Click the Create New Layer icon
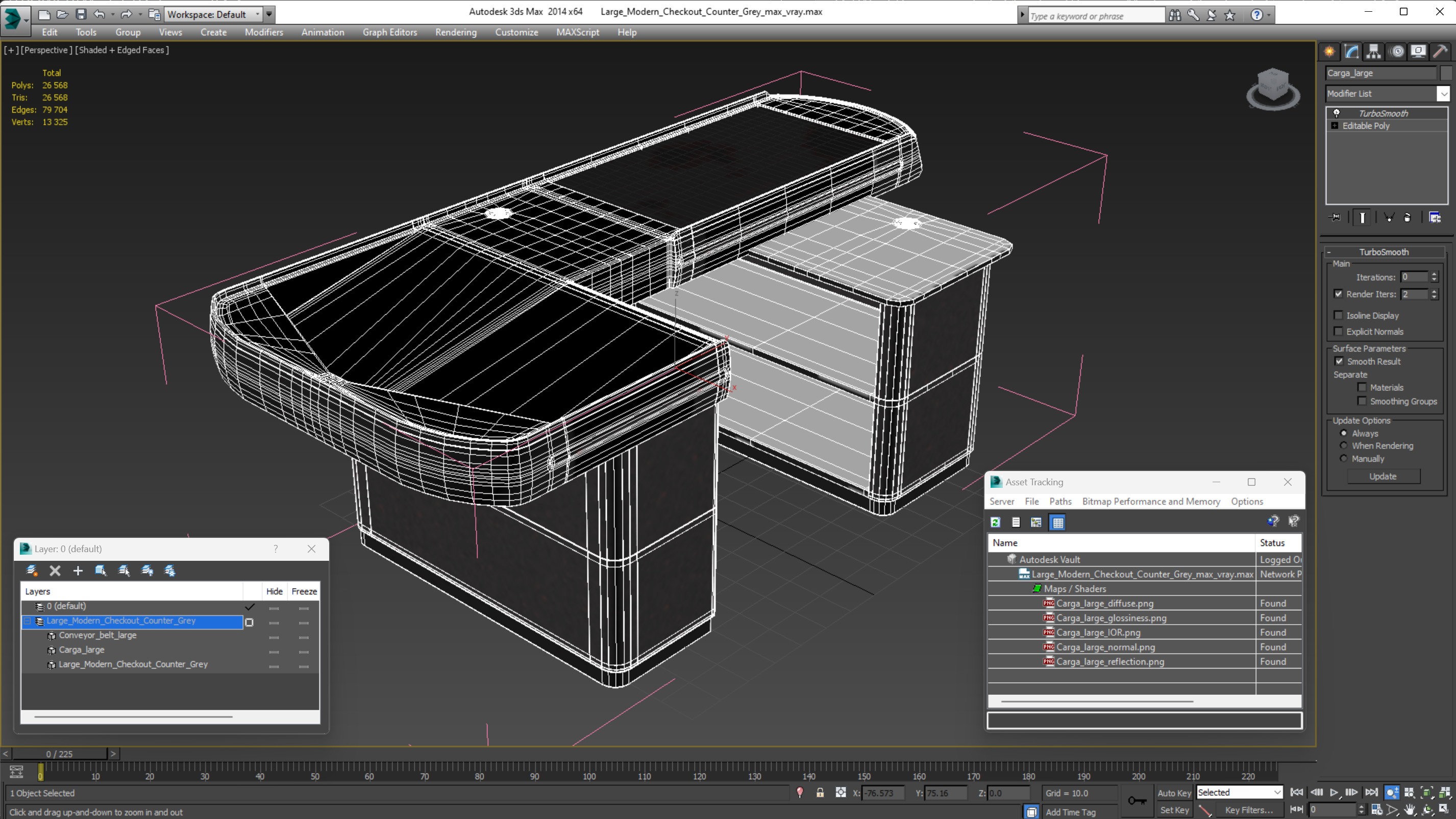This screenshot has height=819, width=1456. click(32, 570)
